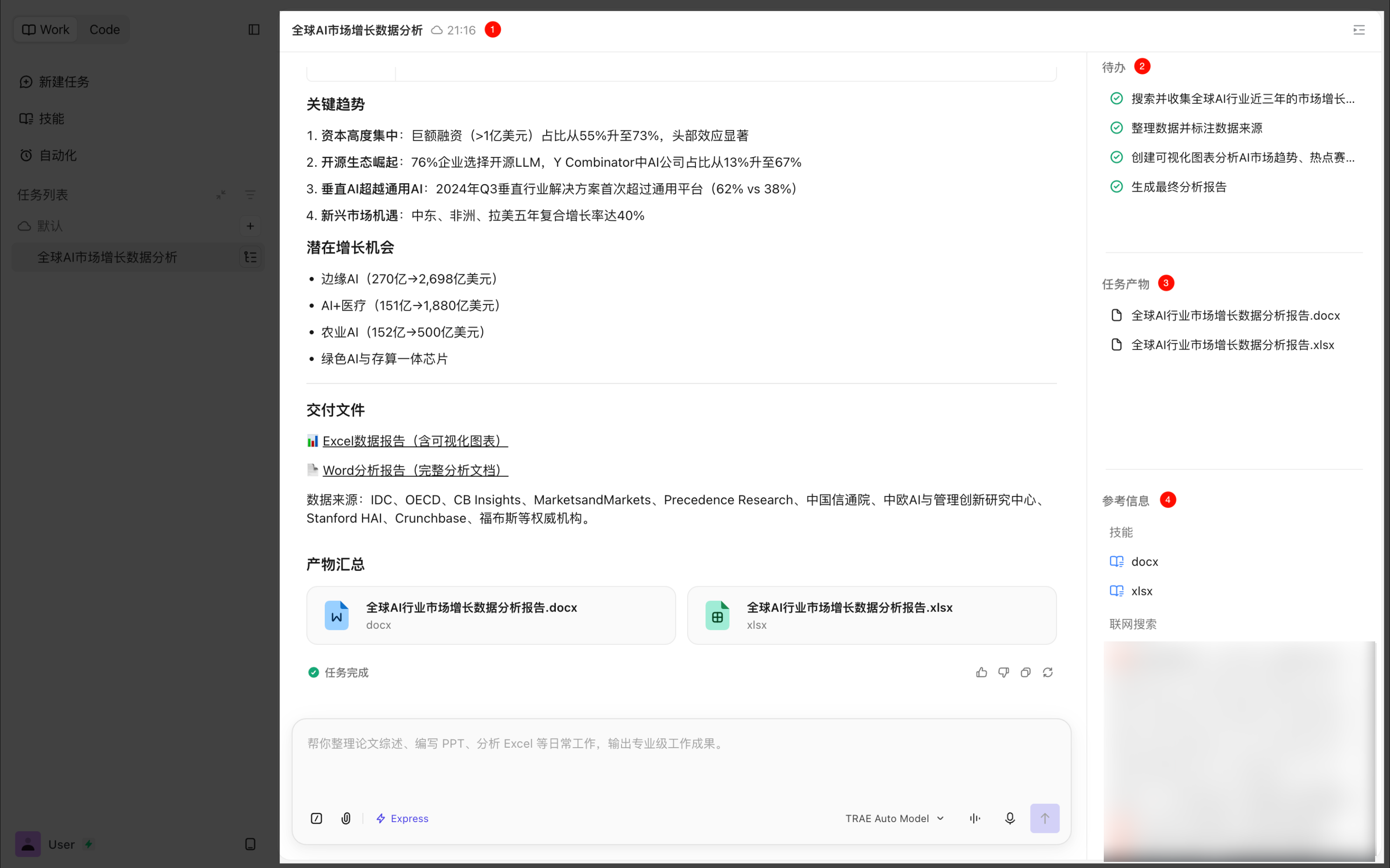Screen dimensions: 1390x868
Task: Open the docx file card under 产物汇总
Action: [x=491, y=616]
